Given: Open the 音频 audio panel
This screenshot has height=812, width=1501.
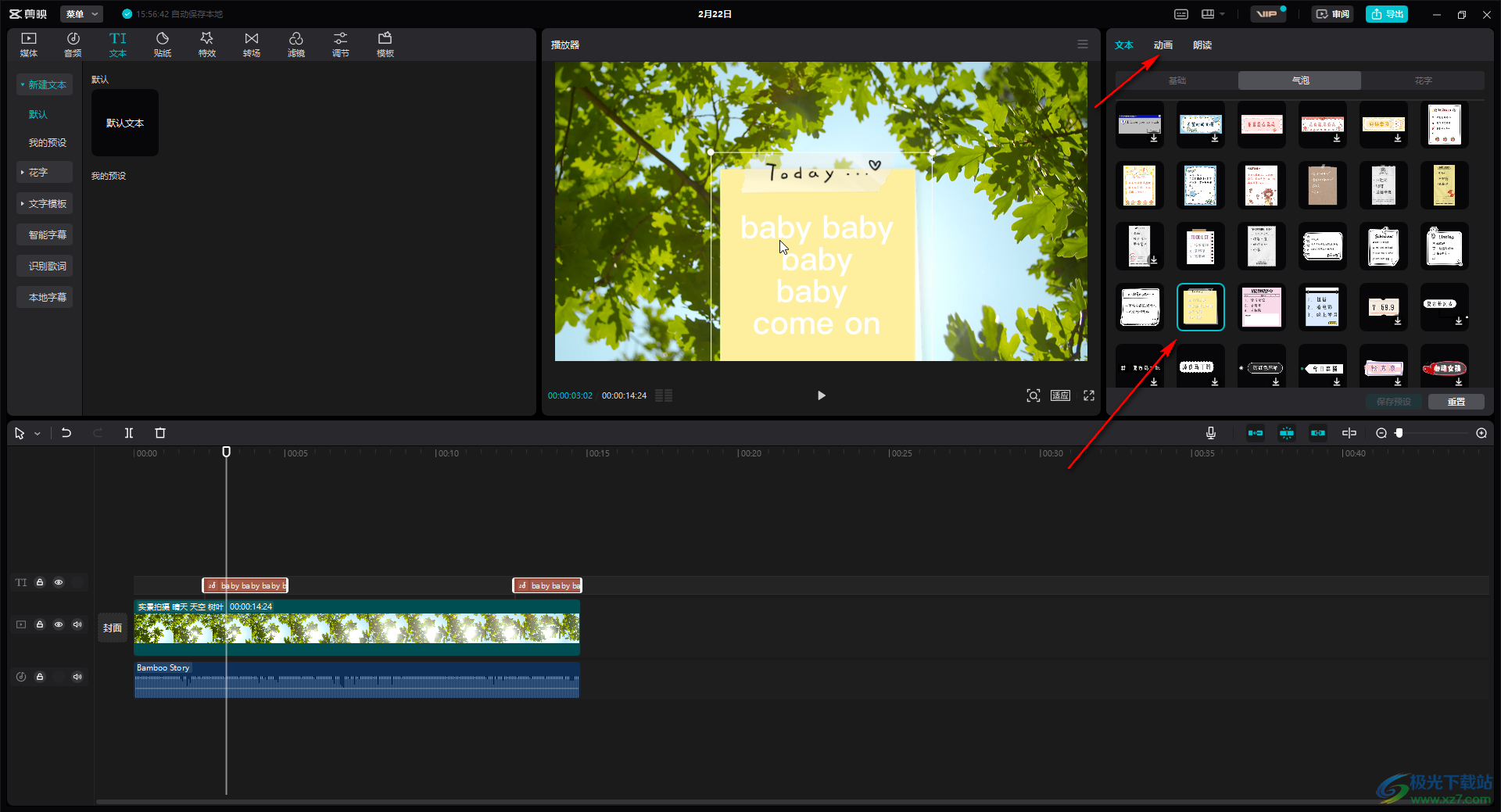Looking at the screenshot, I should click(73, 45).
